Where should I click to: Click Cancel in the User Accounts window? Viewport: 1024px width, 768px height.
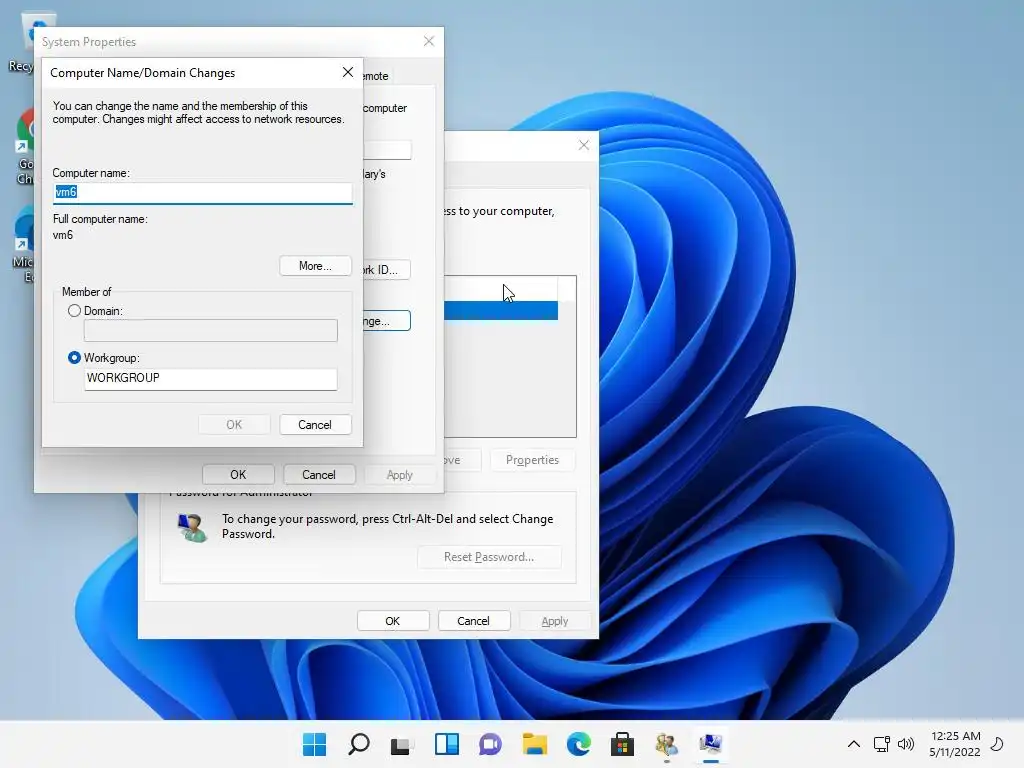coord(473,621)
